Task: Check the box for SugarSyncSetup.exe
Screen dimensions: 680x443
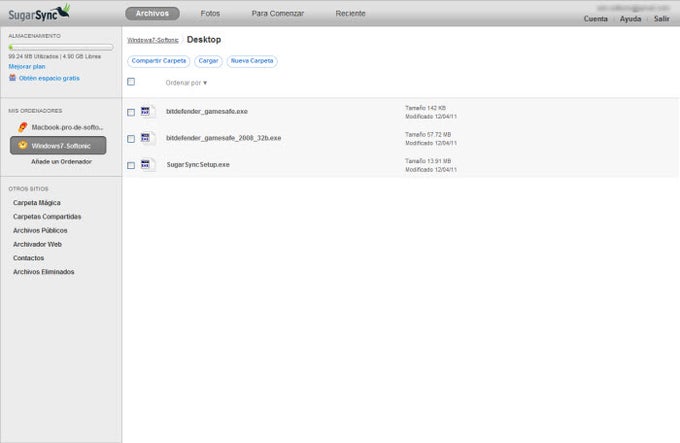Action: coord(131,165)
